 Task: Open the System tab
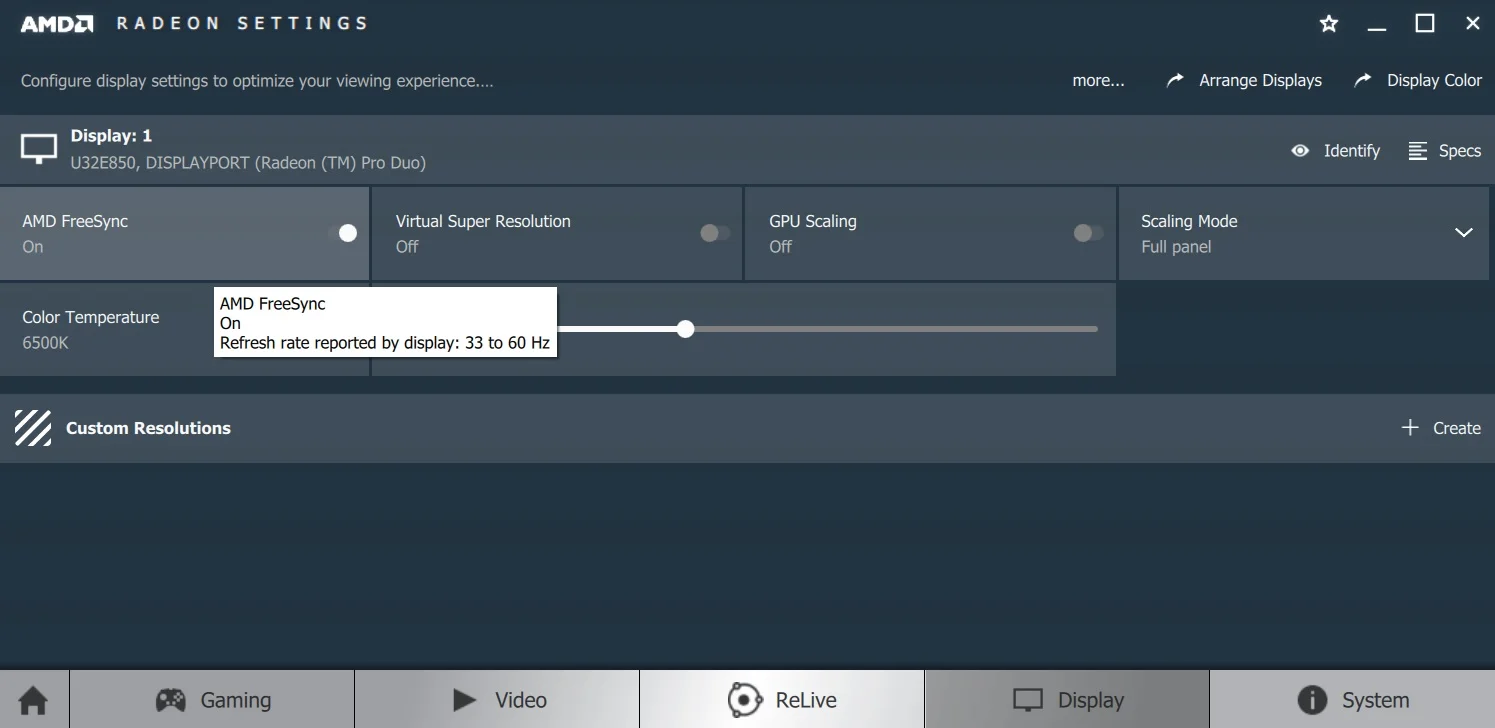tap(1352, 700)
